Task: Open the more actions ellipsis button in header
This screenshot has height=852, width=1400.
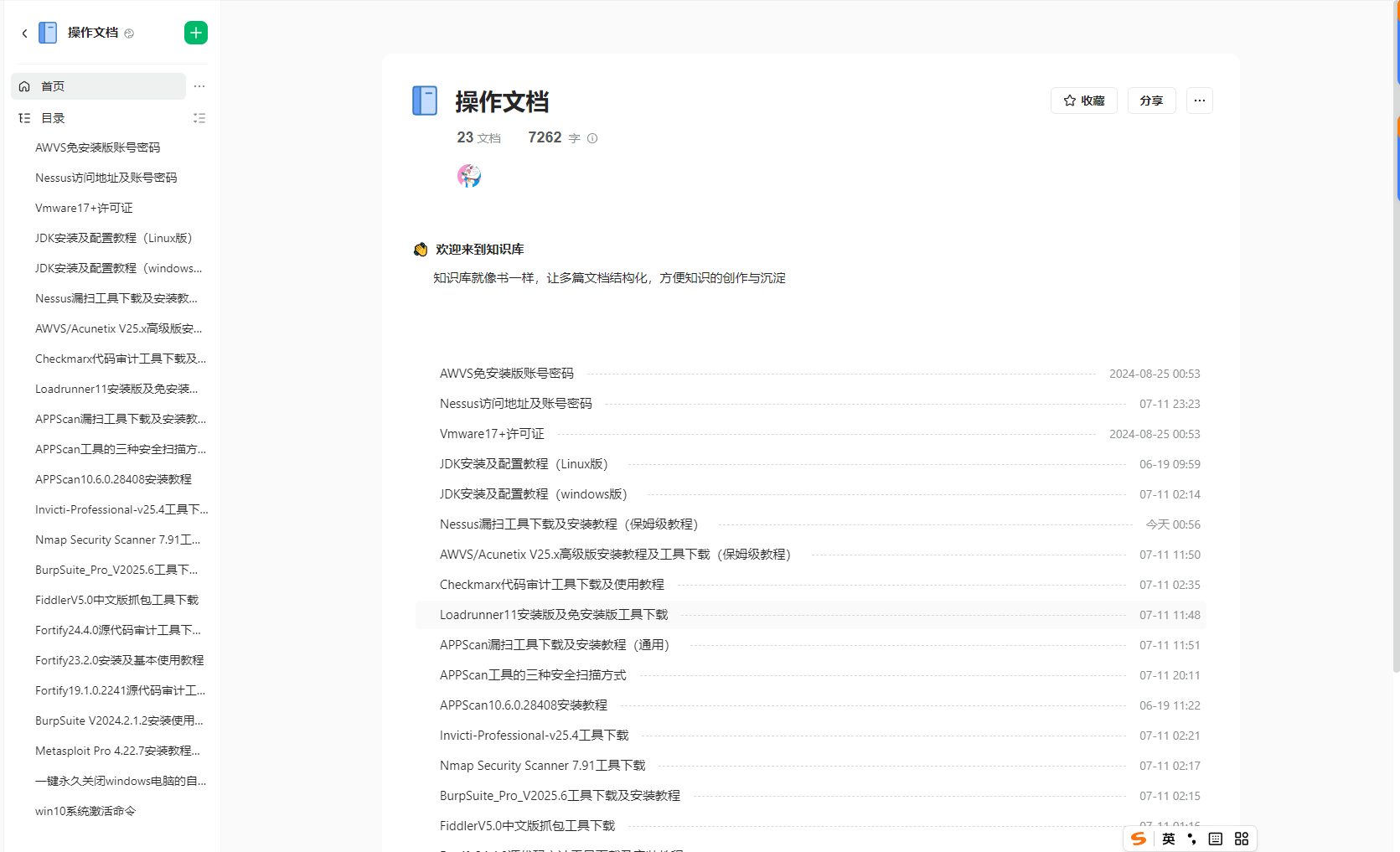Action: pos(1200,101)
